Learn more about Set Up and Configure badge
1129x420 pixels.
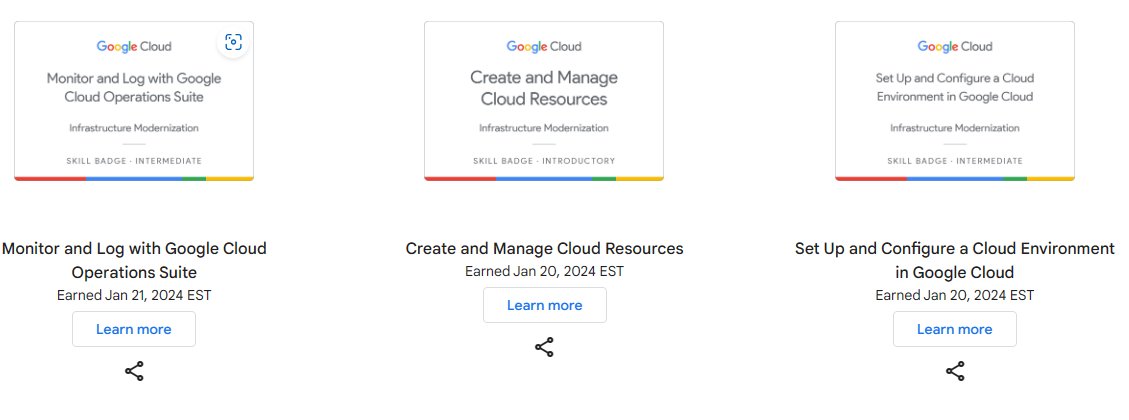tap(955, 329)
